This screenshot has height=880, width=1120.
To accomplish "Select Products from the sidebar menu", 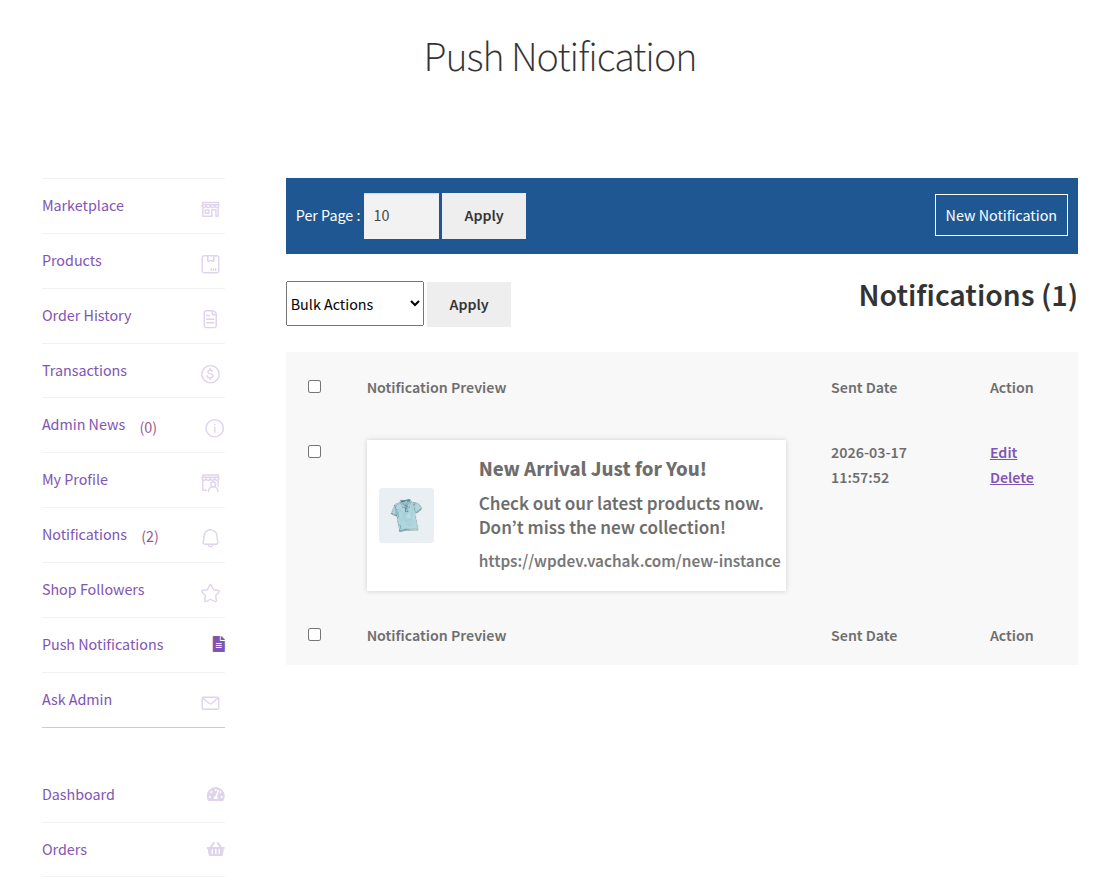I will coord(72,260).
